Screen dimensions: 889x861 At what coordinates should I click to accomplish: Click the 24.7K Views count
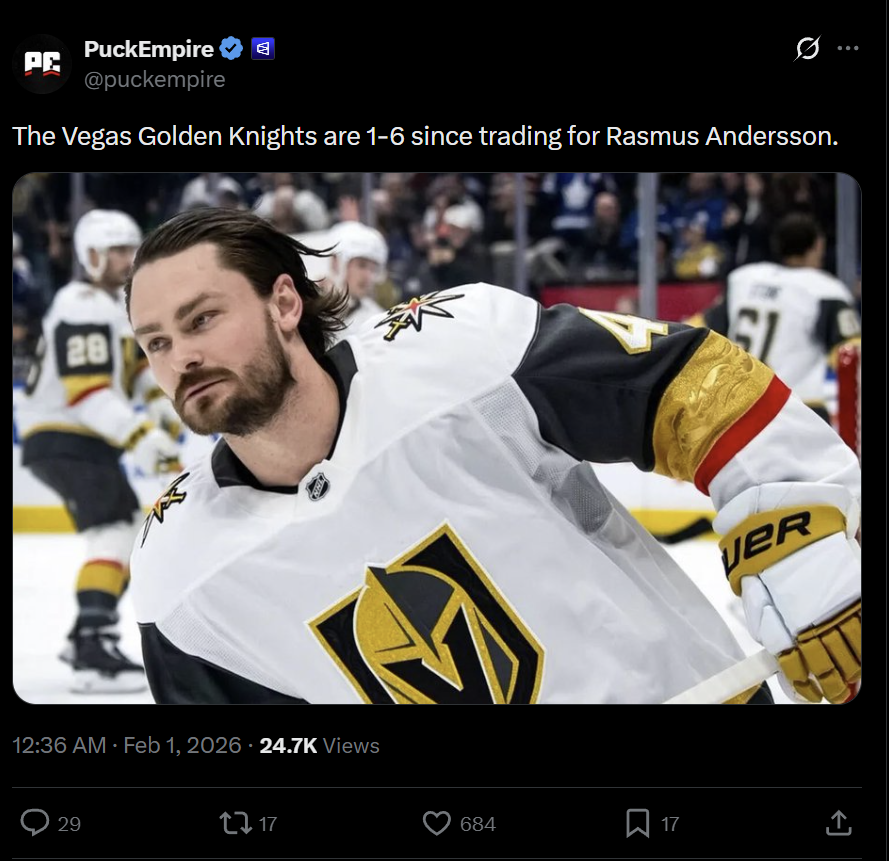[319, 745]
